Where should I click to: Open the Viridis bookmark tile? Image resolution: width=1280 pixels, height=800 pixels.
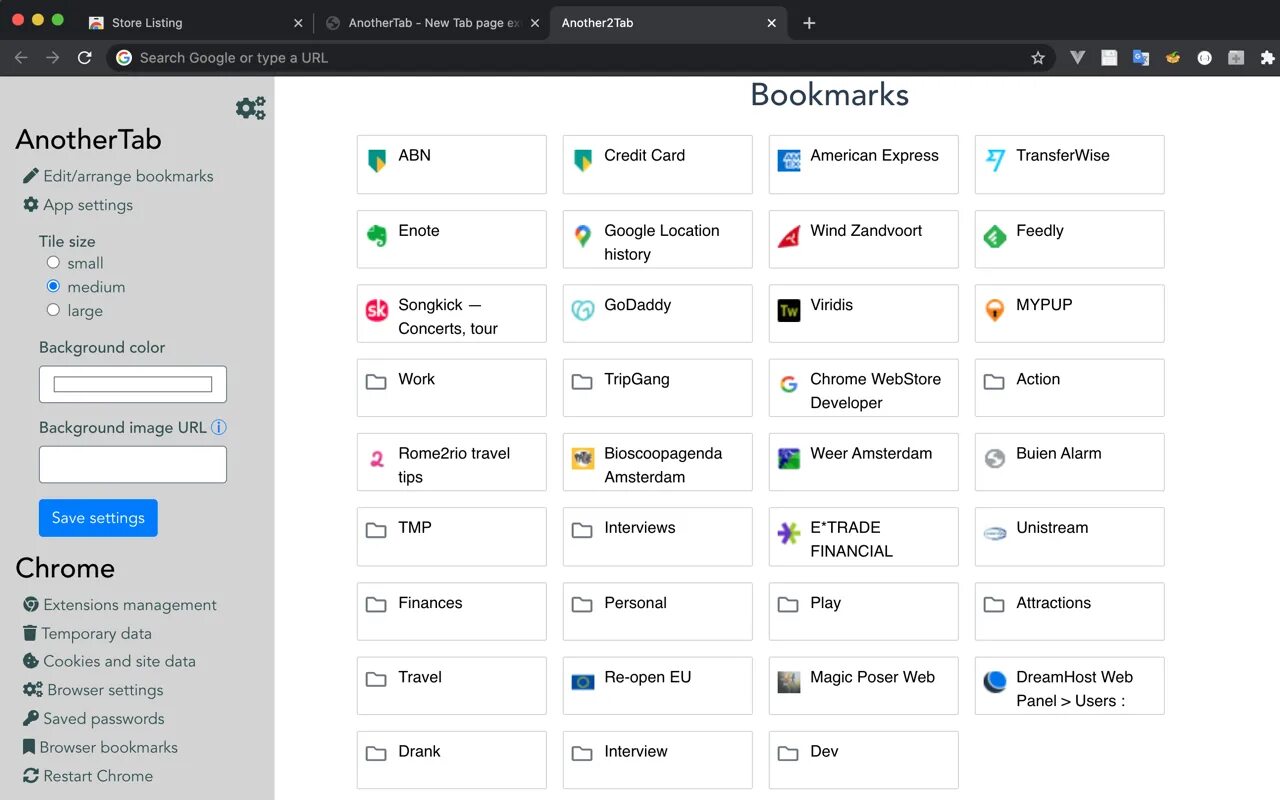click(864, 313)
